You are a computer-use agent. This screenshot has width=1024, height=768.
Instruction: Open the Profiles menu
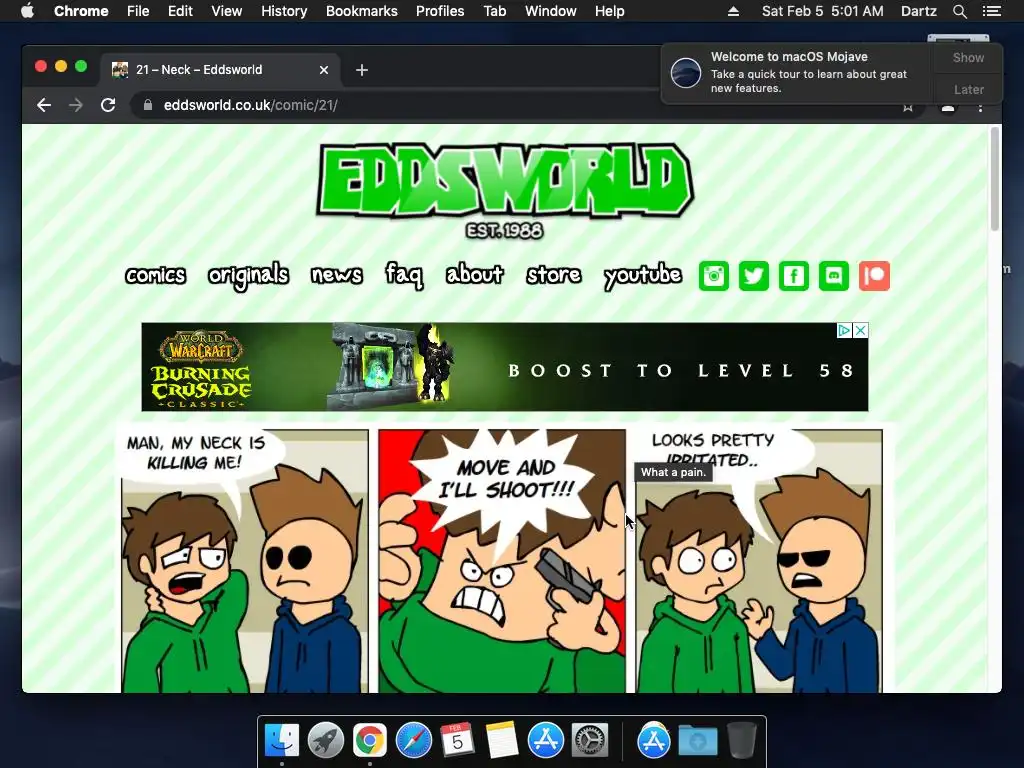(x=440, y=11)
